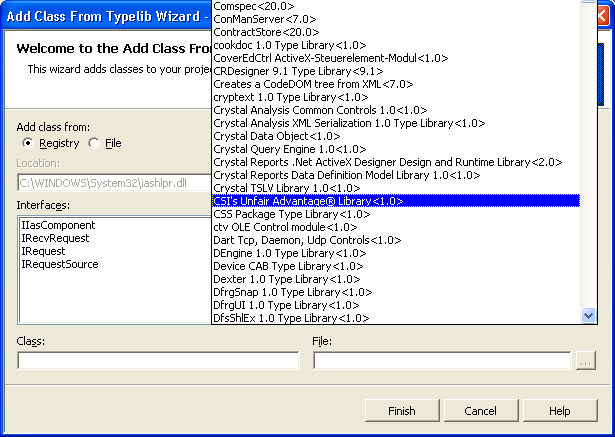Image resolution: width=615 pixels, height=437 pixels.
Task: Select cryptext 1.0 Type Library
Action: click(x=396, y=97)
